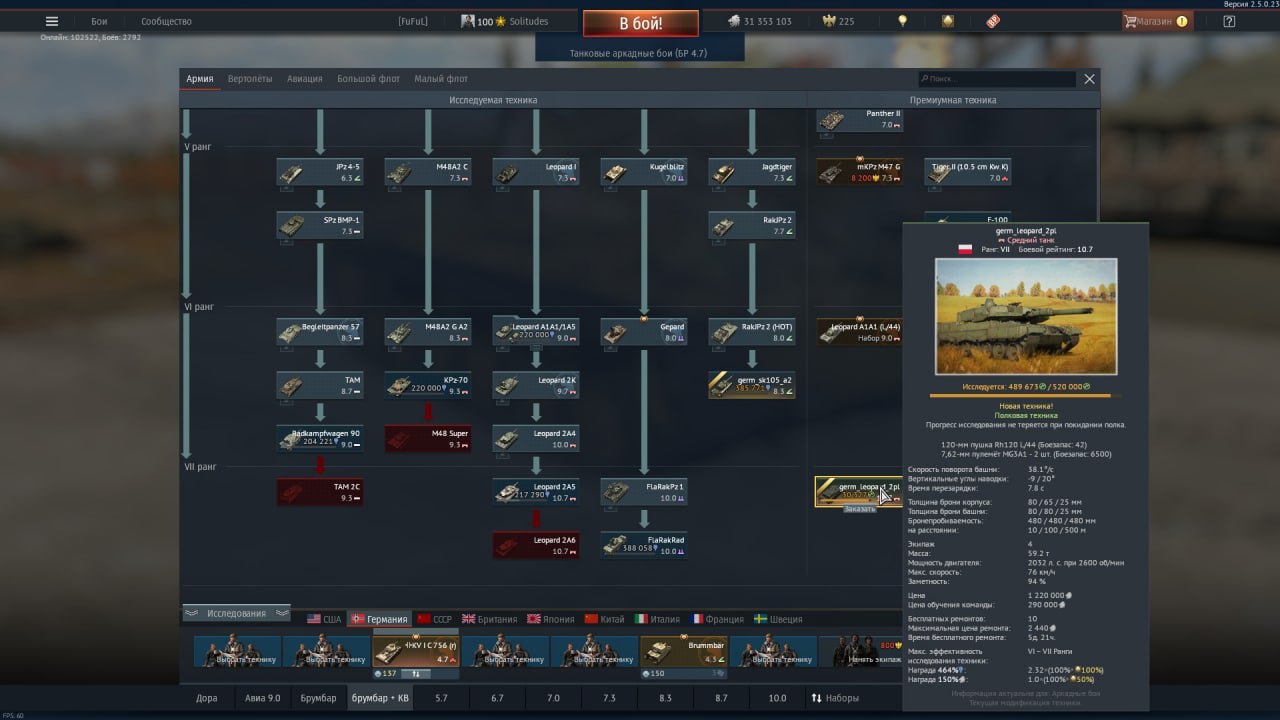Select the germ_sk105_a2 card
The image size is (1280, 720).
click(x=752, y=385)
